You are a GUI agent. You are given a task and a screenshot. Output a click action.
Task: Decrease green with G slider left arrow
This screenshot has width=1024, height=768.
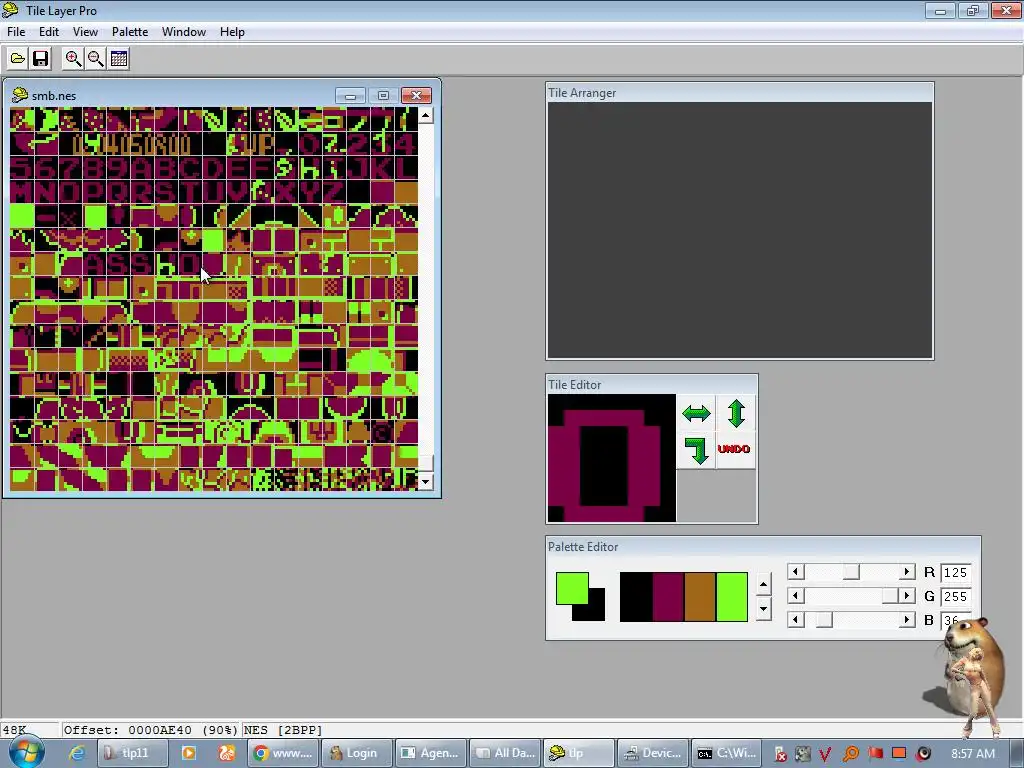(x=795, y=596)
